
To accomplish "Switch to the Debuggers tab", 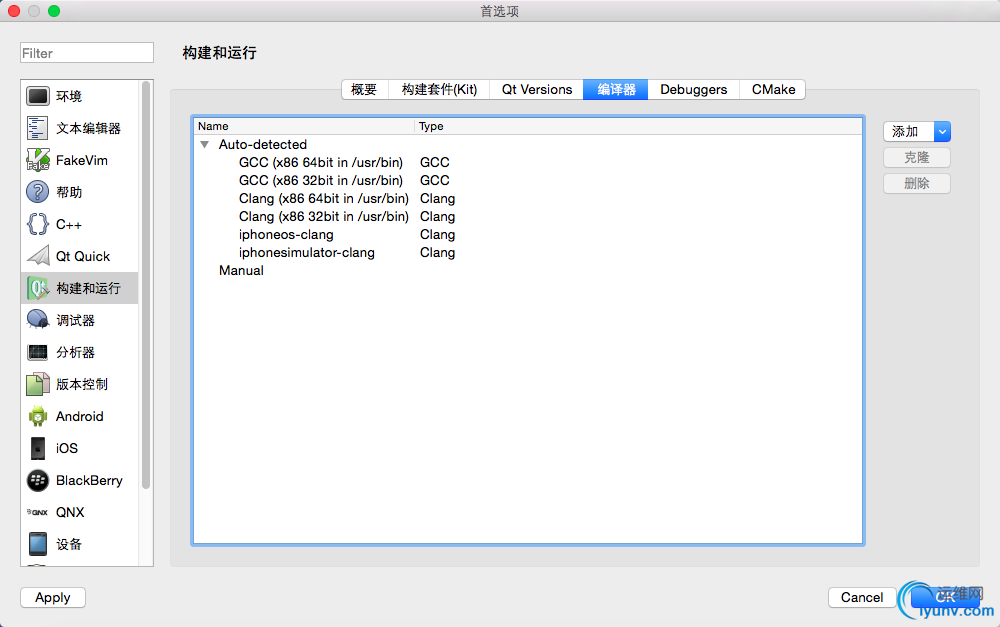I will pos(693,89).
